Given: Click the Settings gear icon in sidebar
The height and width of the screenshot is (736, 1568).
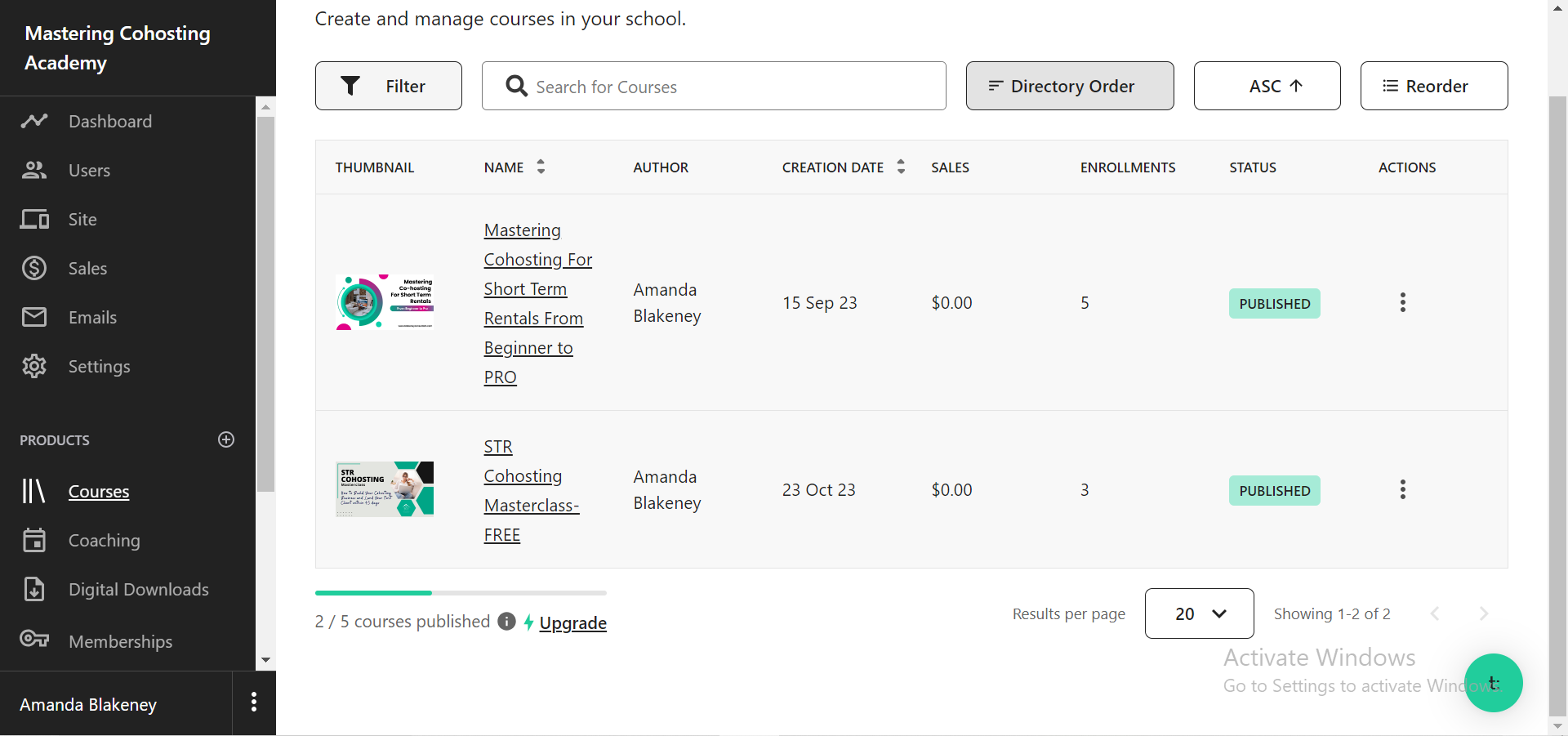Looking at the screenshot, I should click(x=34, y=366).
